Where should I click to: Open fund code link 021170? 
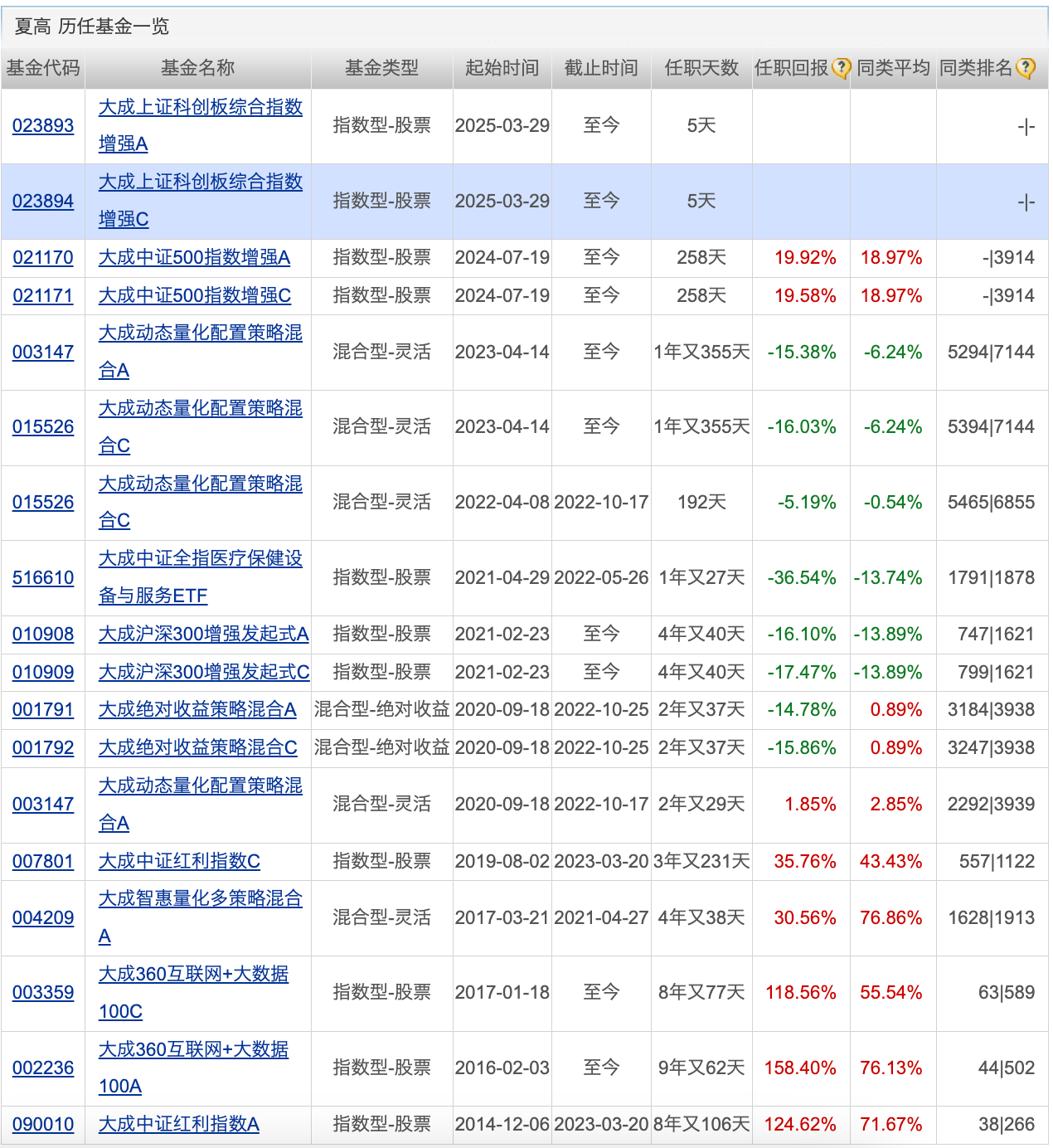[x=43, y=258]
